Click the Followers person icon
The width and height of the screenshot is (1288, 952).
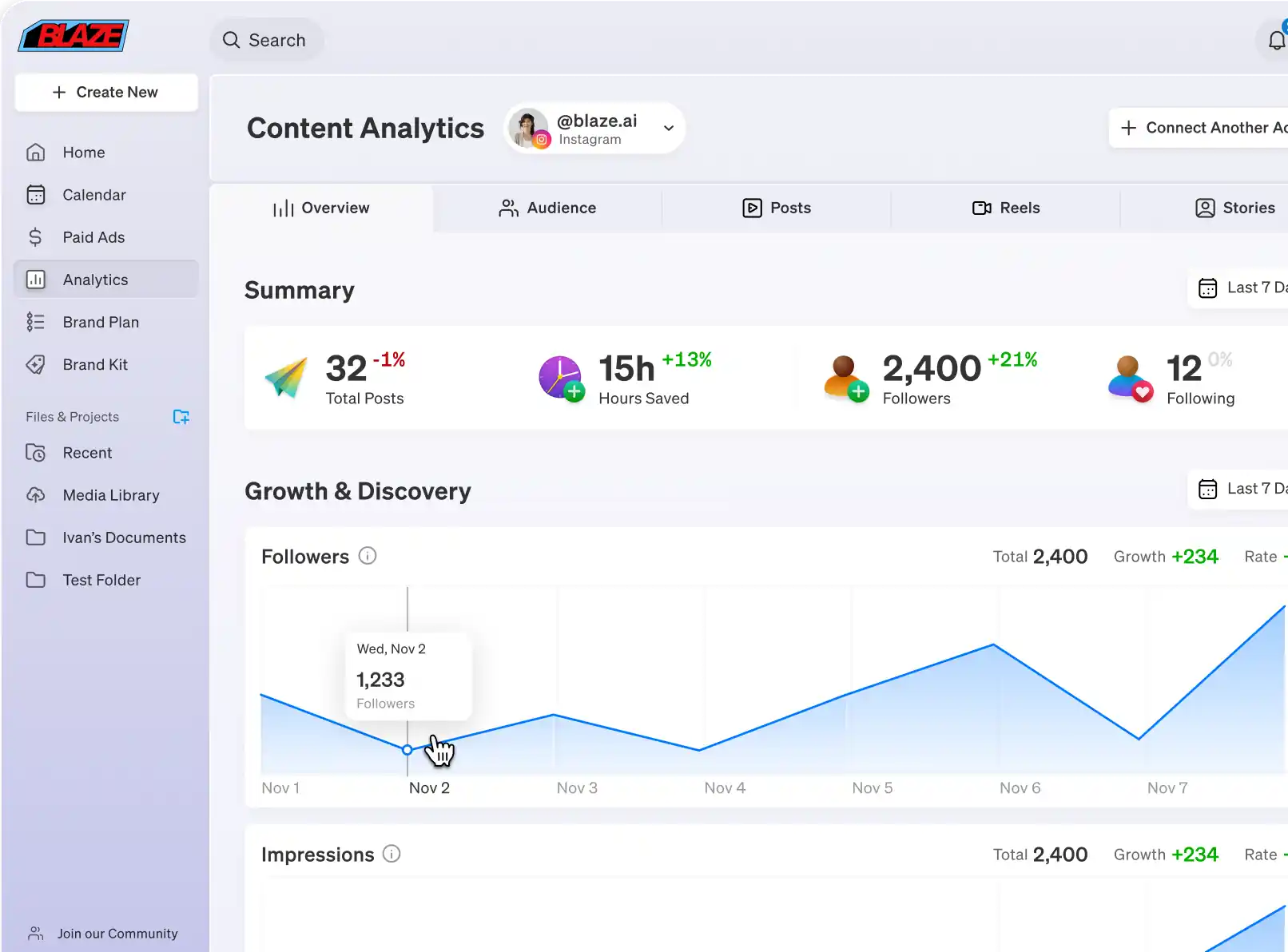tap(845, 379)
